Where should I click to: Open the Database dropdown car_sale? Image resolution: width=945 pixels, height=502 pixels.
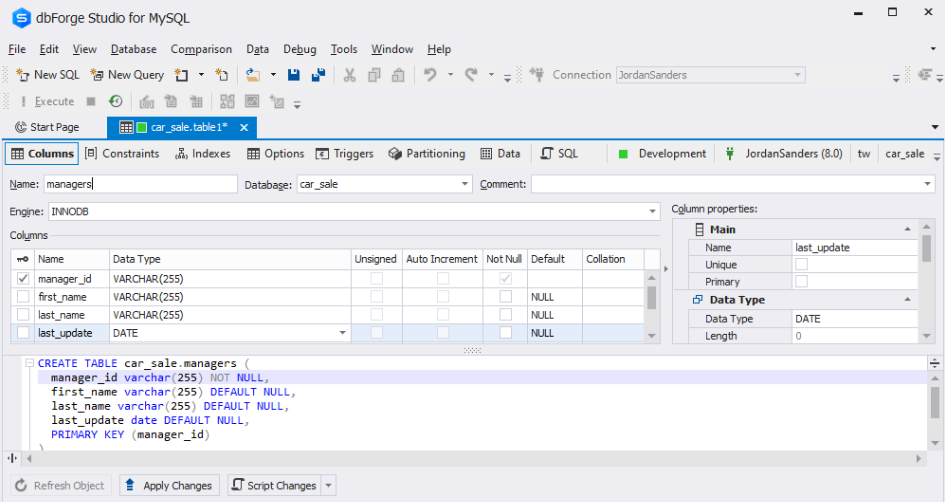(465, 184)
